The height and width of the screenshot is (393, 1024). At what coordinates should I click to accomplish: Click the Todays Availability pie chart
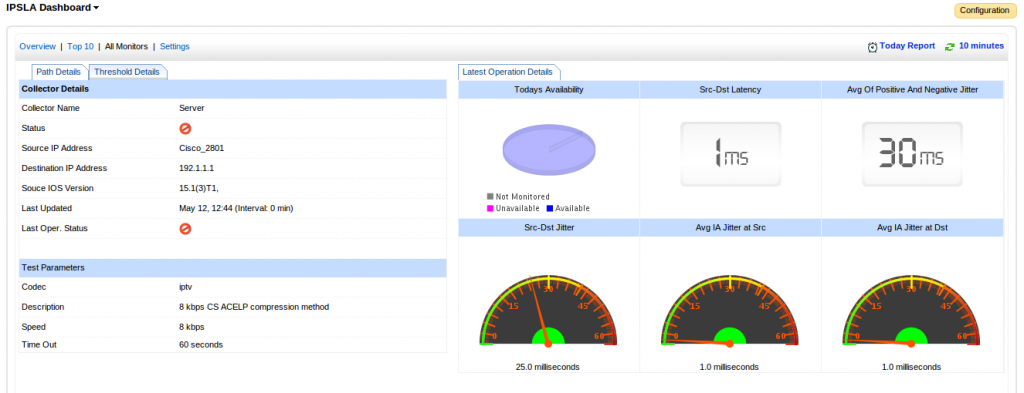(x=549, y=150)
